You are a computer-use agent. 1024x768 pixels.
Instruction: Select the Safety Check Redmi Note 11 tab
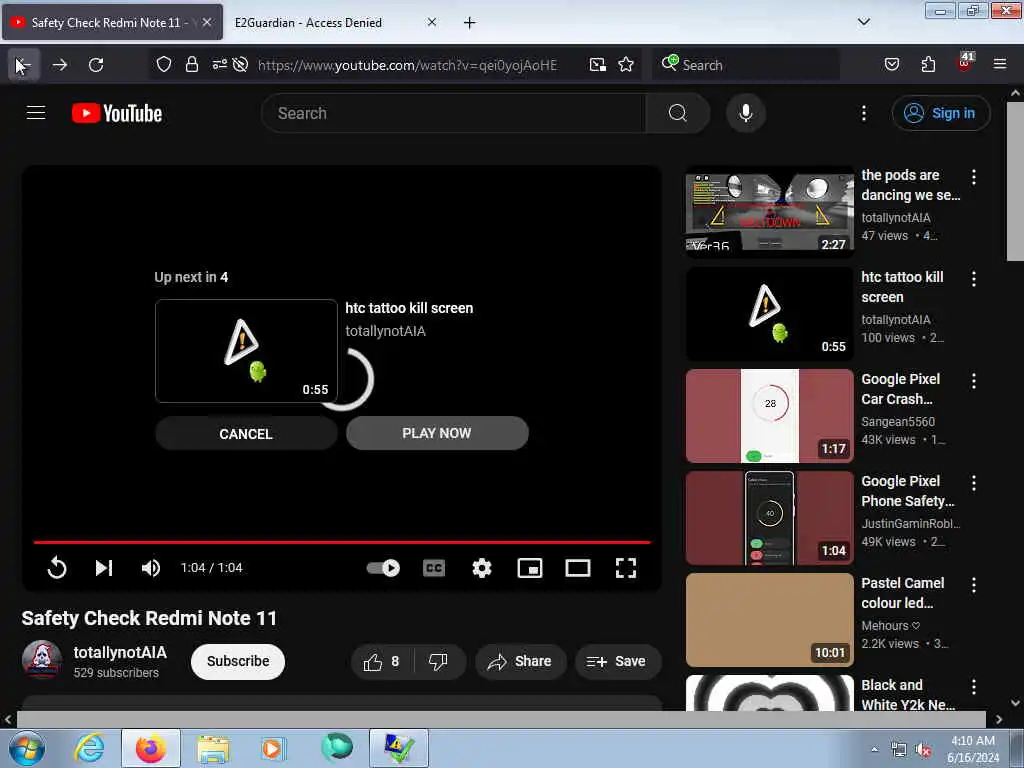tap(112, 23)
